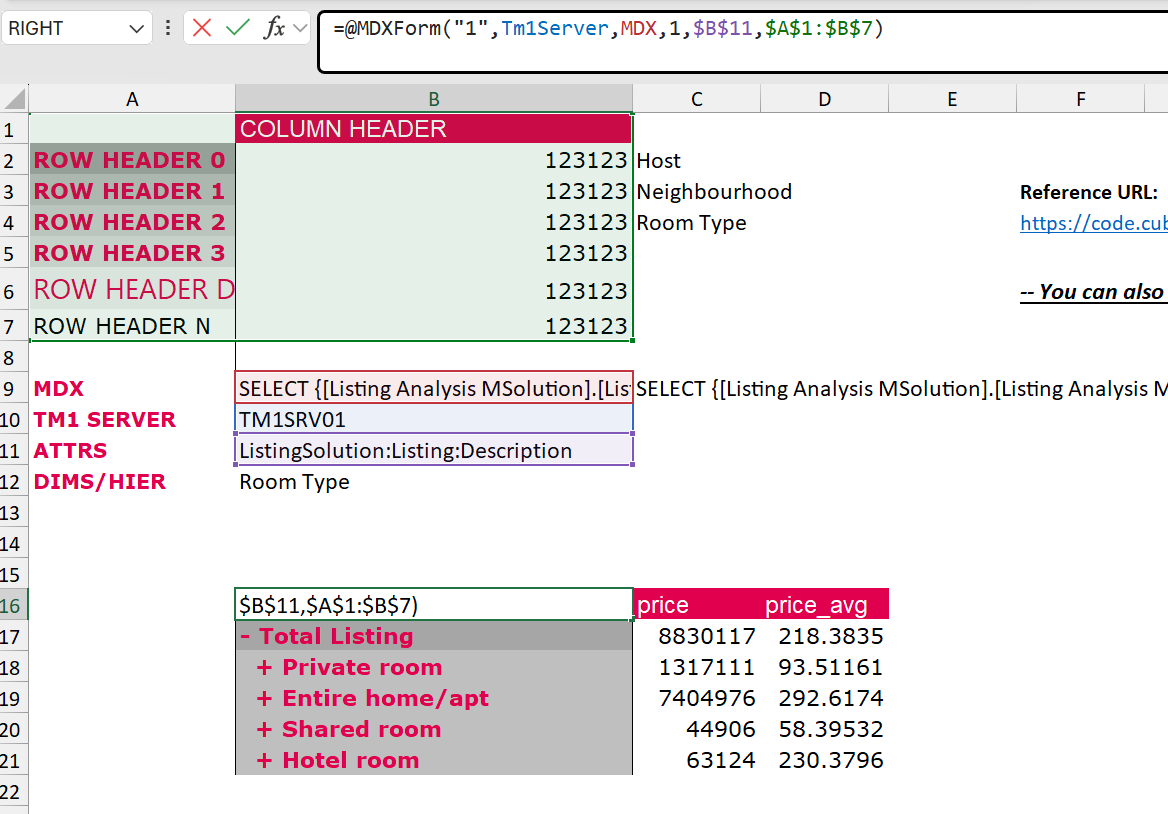Click the MDX label cell
Screen dimensions: 1168x814
[132, 389]
